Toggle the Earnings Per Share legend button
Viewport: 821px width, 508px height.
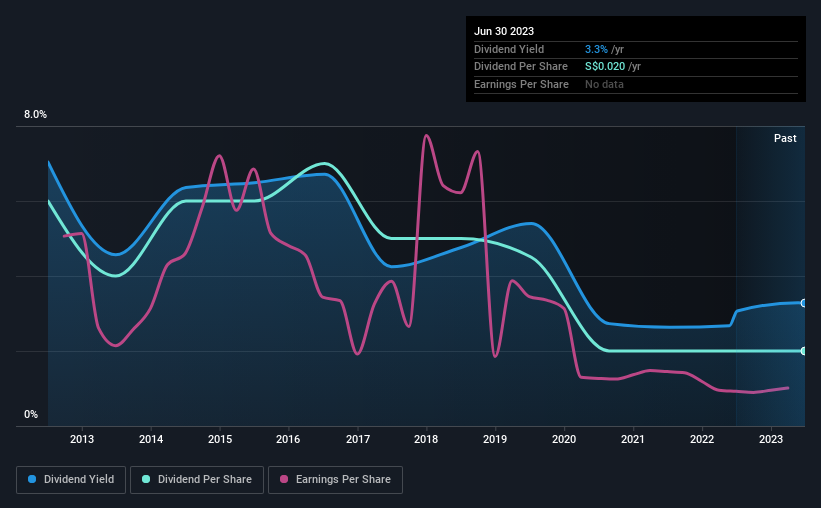[335, 480]
